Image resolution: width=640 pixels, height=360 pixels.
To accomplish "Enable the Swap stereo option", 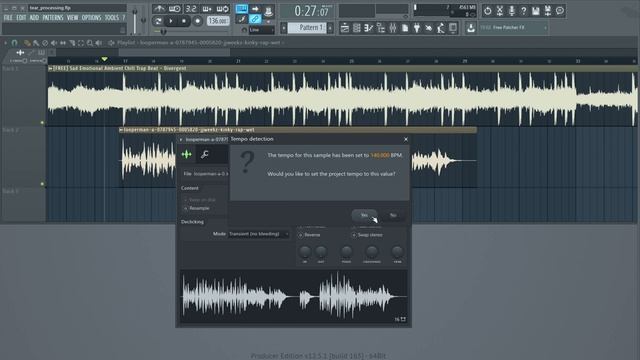I will (x=367, y=235).
